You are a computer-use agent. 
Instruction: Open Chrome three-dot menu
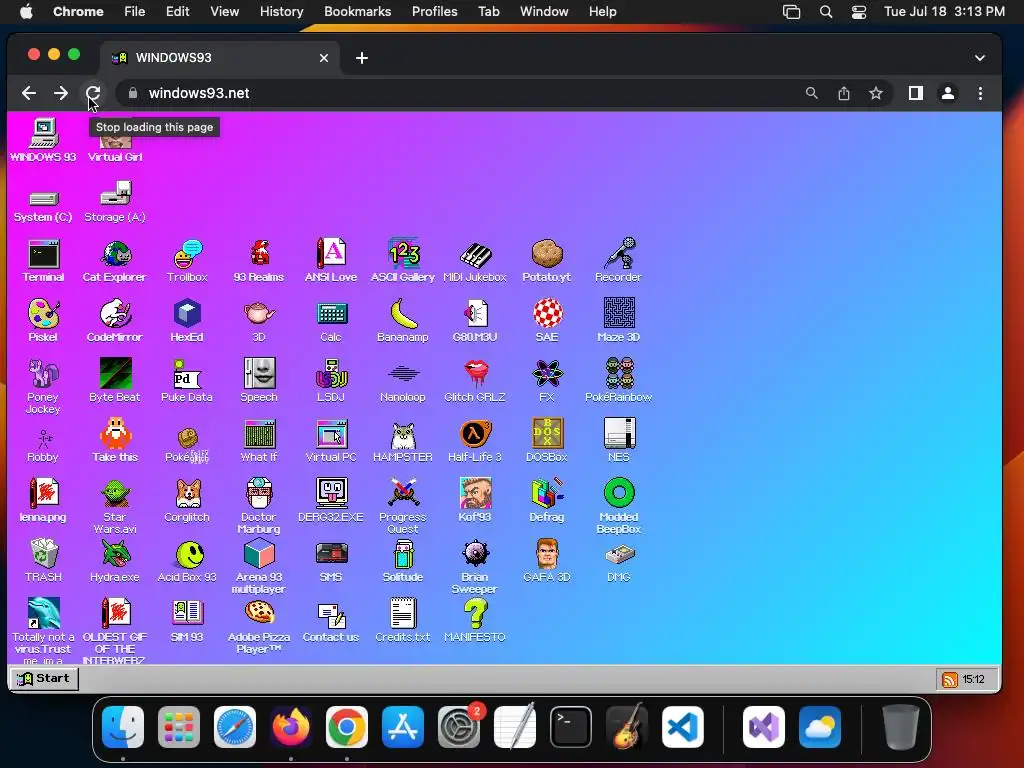(x=980, y=93)
